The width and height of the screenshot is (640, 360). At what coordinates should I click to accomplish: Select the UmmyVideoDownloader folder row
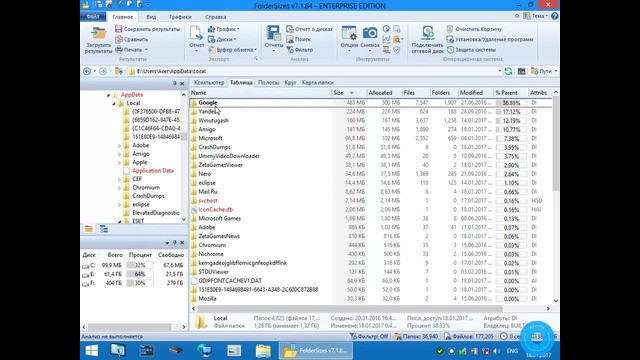[x=370, y=156]
